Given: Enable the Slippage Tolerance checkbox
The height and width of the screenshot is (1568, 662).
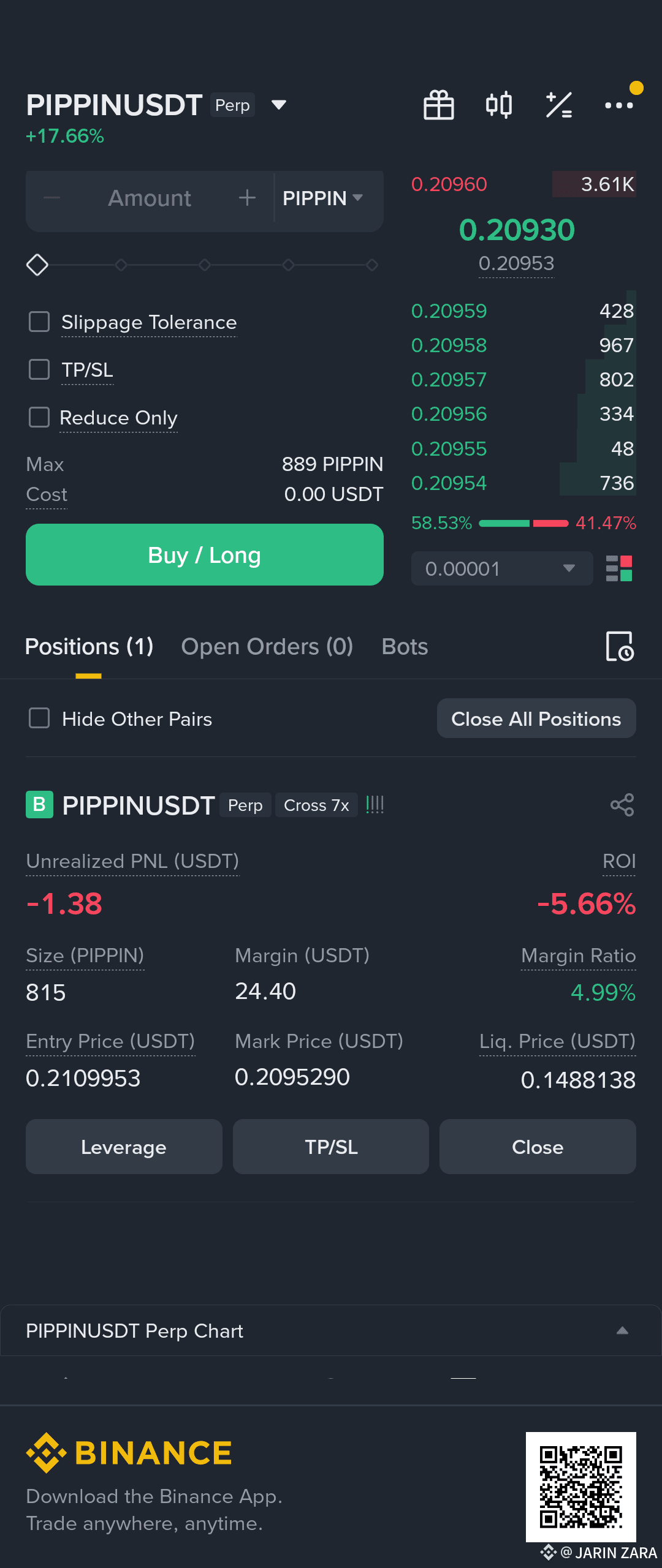Looking at the screenshot, I should pos(39,322).
